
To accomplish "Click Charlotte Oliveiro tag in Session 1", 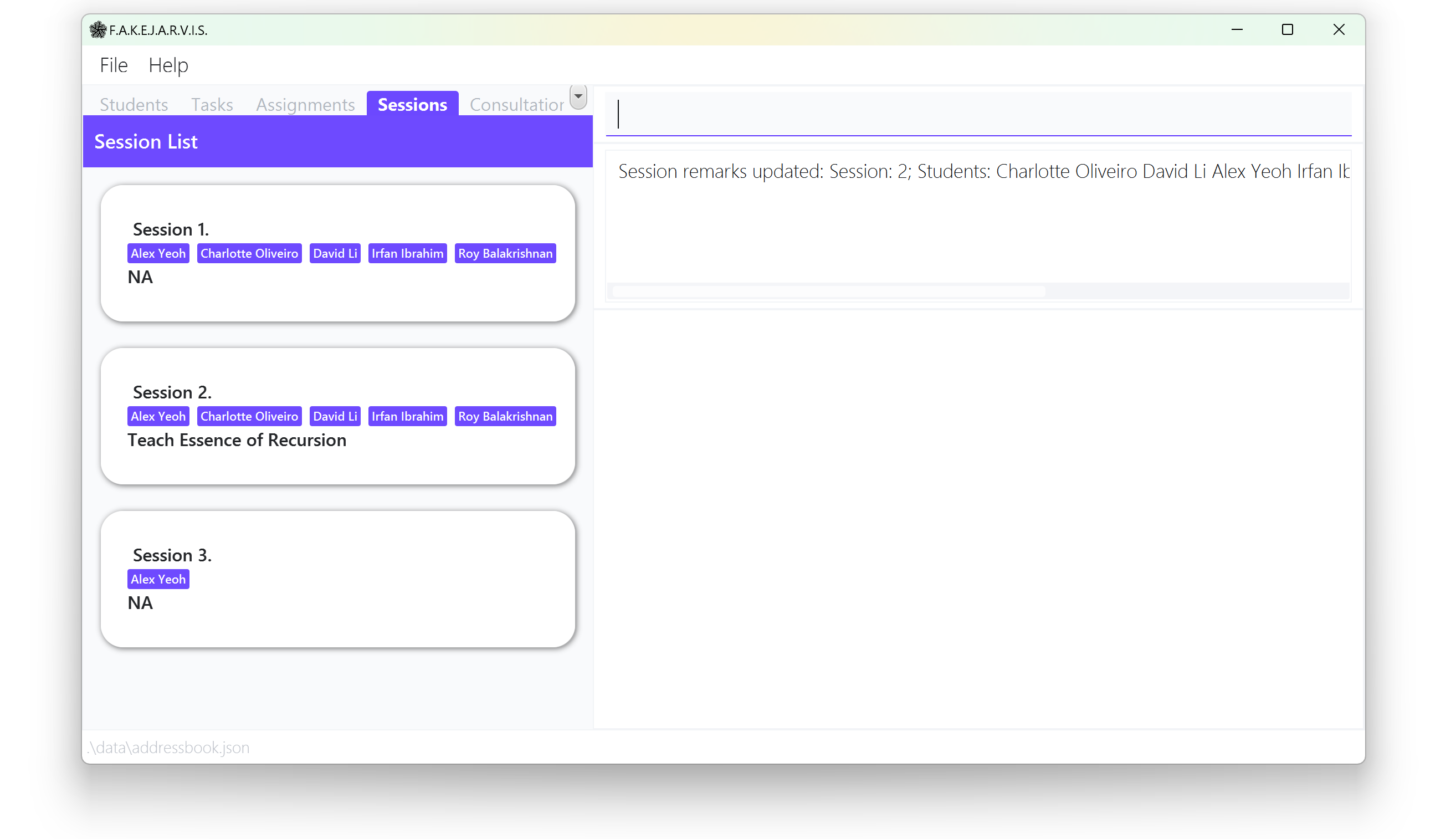I will (249, 253).
